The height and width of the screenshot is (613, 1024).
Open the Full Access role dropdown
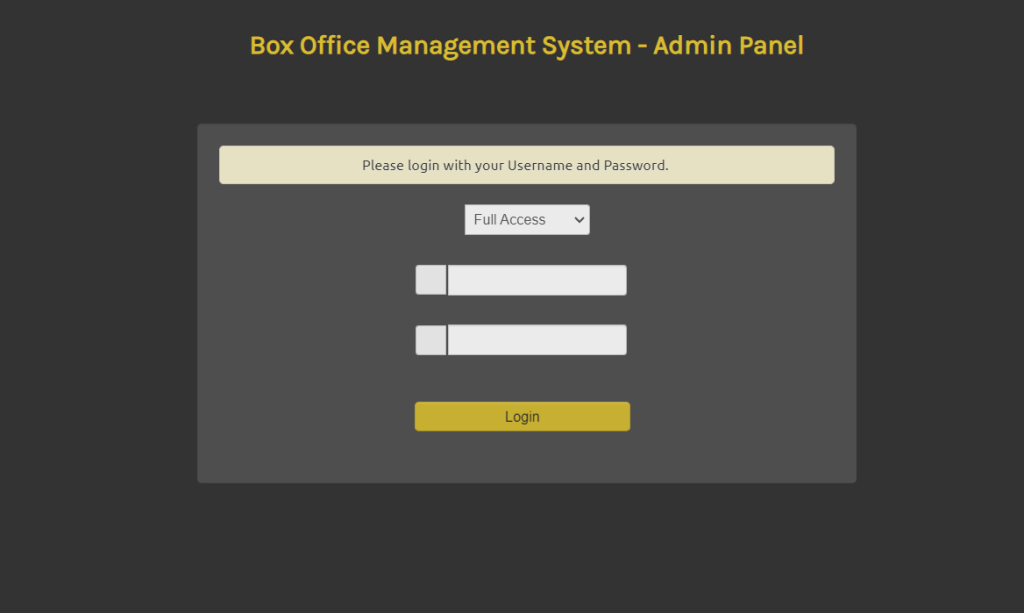[527, 219]
